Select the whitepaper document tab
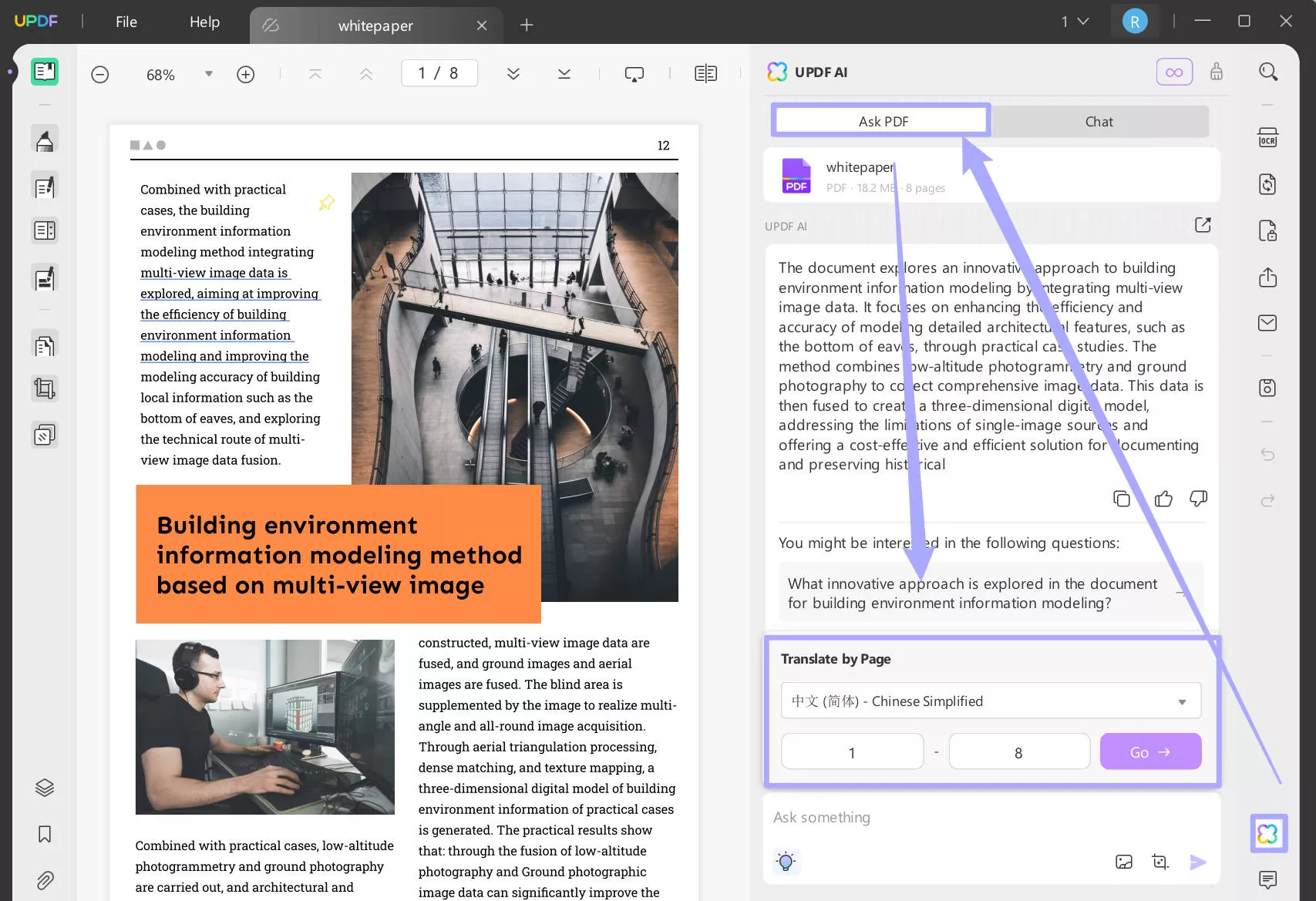This screenshot has width=1316, height=901. (375, 25)
